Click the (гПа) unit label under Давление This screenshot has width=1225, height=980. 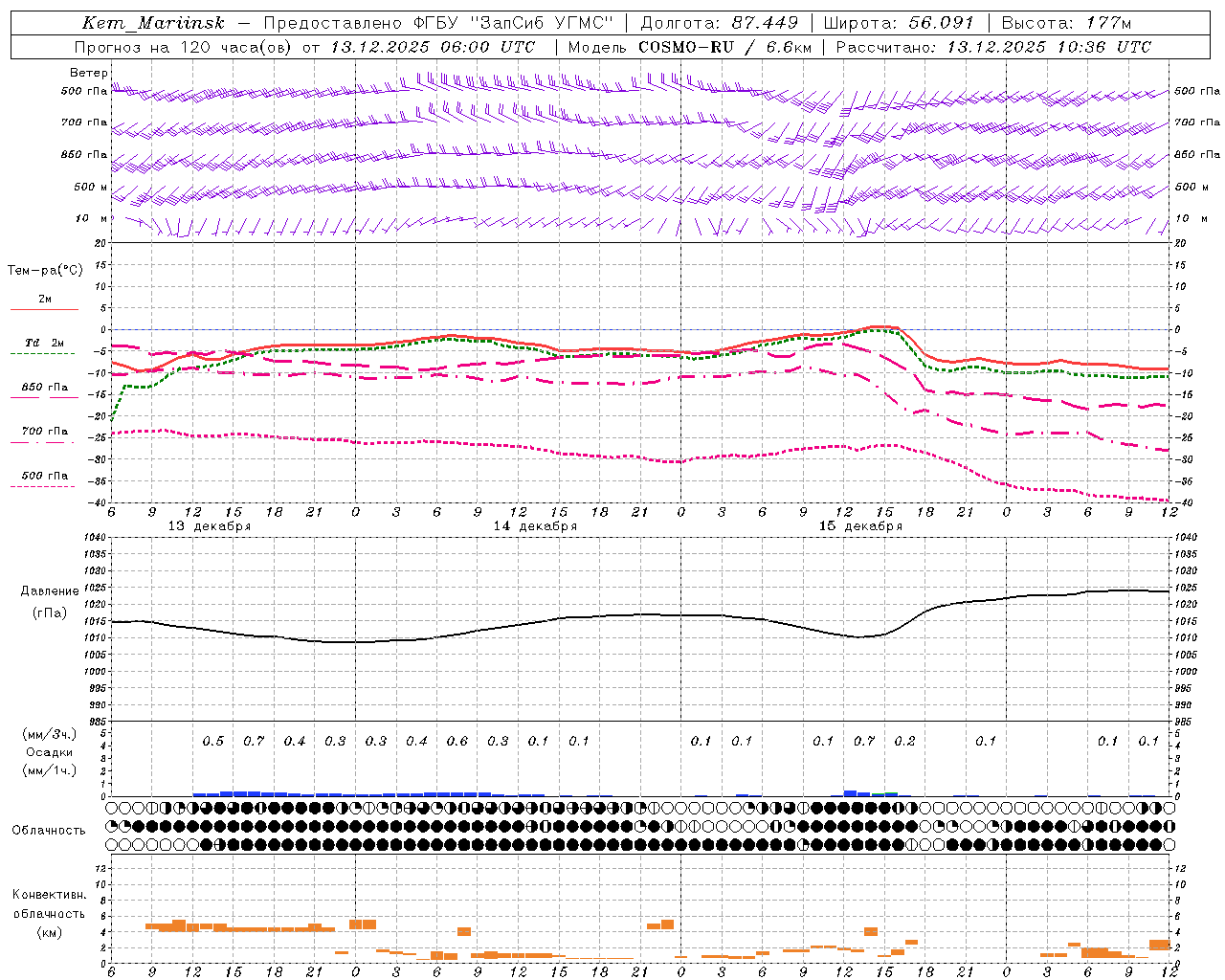[x=50, y=612]
